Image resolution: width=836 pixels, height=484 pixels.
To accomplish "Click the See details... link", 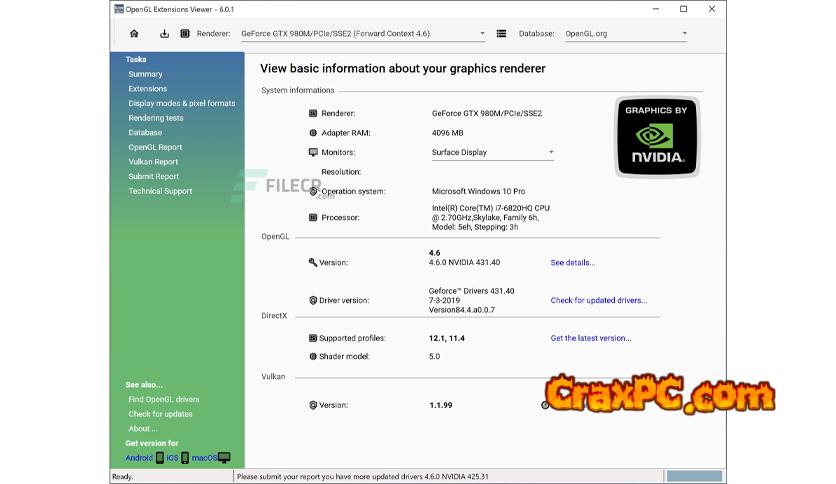I will [x=572, y=263].
